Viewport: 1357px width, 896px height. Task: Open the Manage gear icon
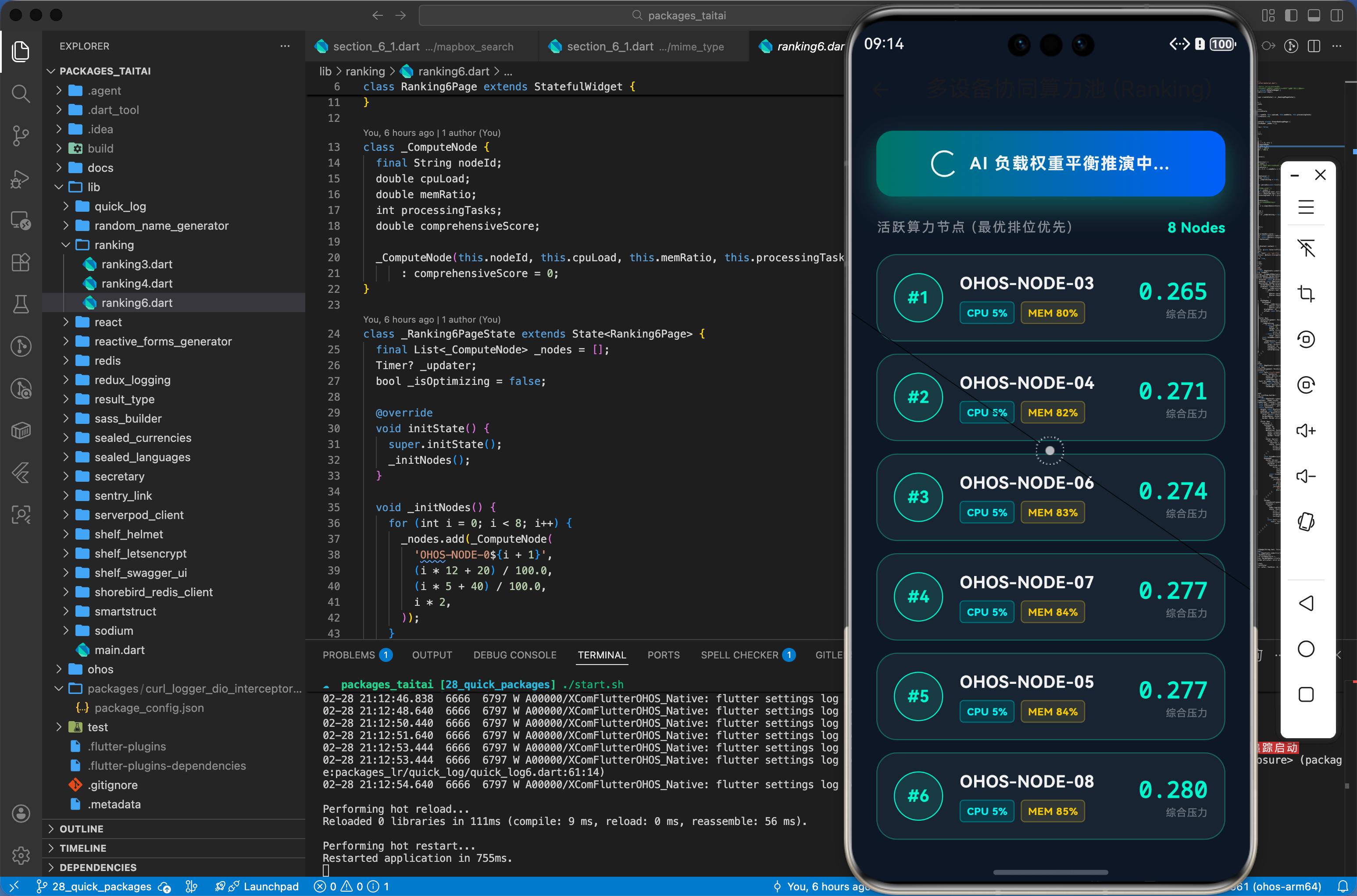[x=21, y=855]
